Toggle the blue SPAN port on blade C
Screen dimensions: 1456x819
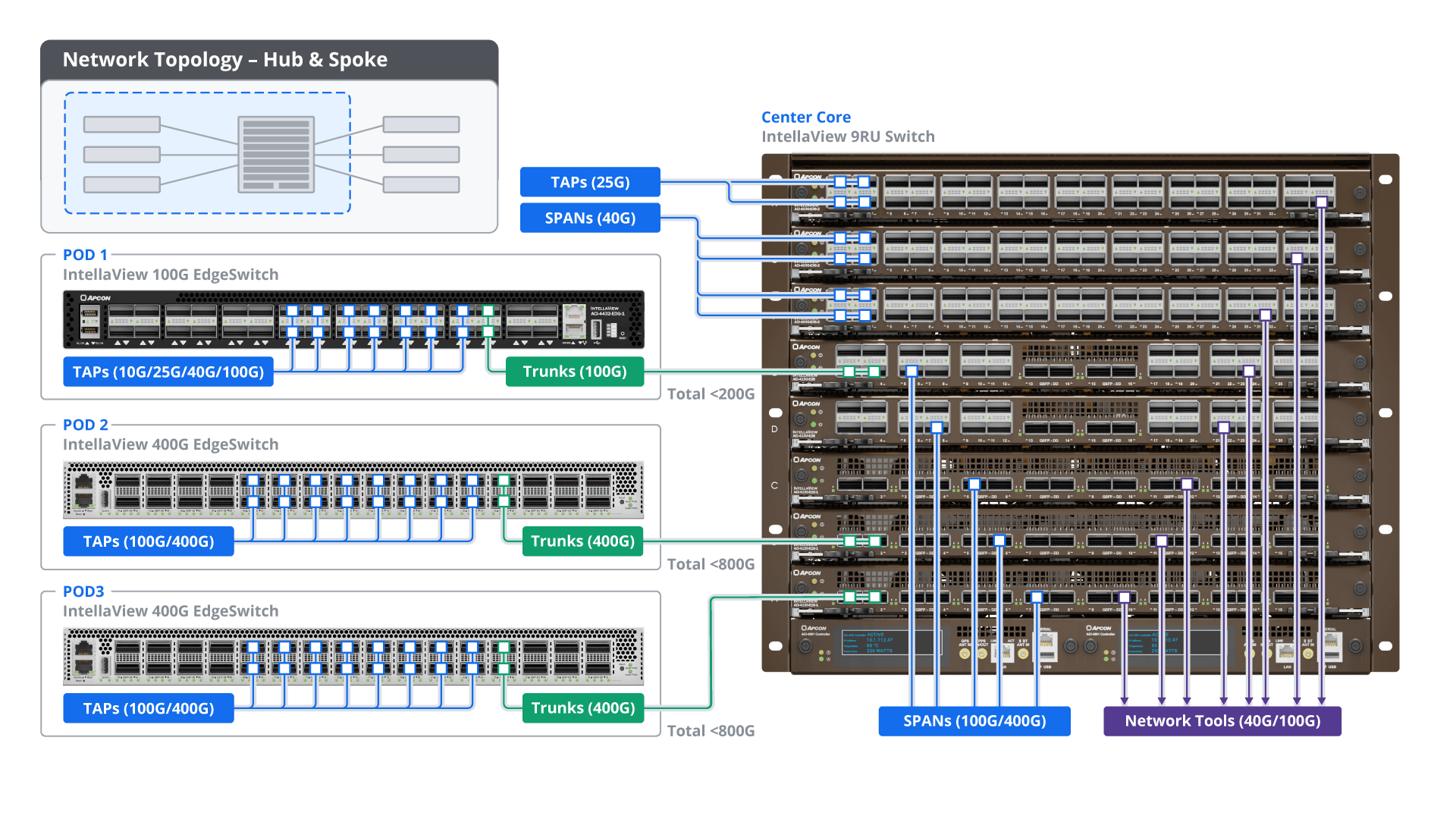coord(974,483)
